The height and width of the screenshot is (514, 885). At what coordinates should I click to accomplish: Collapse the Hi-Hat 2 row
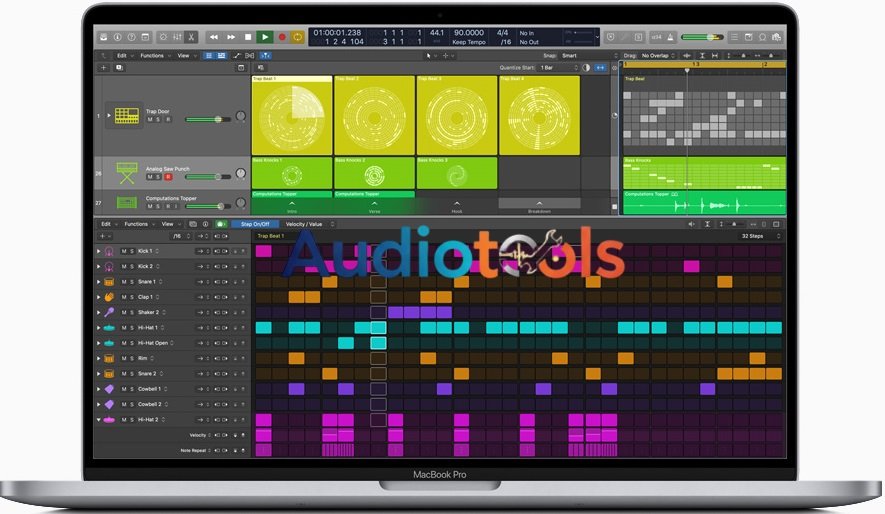pos(99,420)
